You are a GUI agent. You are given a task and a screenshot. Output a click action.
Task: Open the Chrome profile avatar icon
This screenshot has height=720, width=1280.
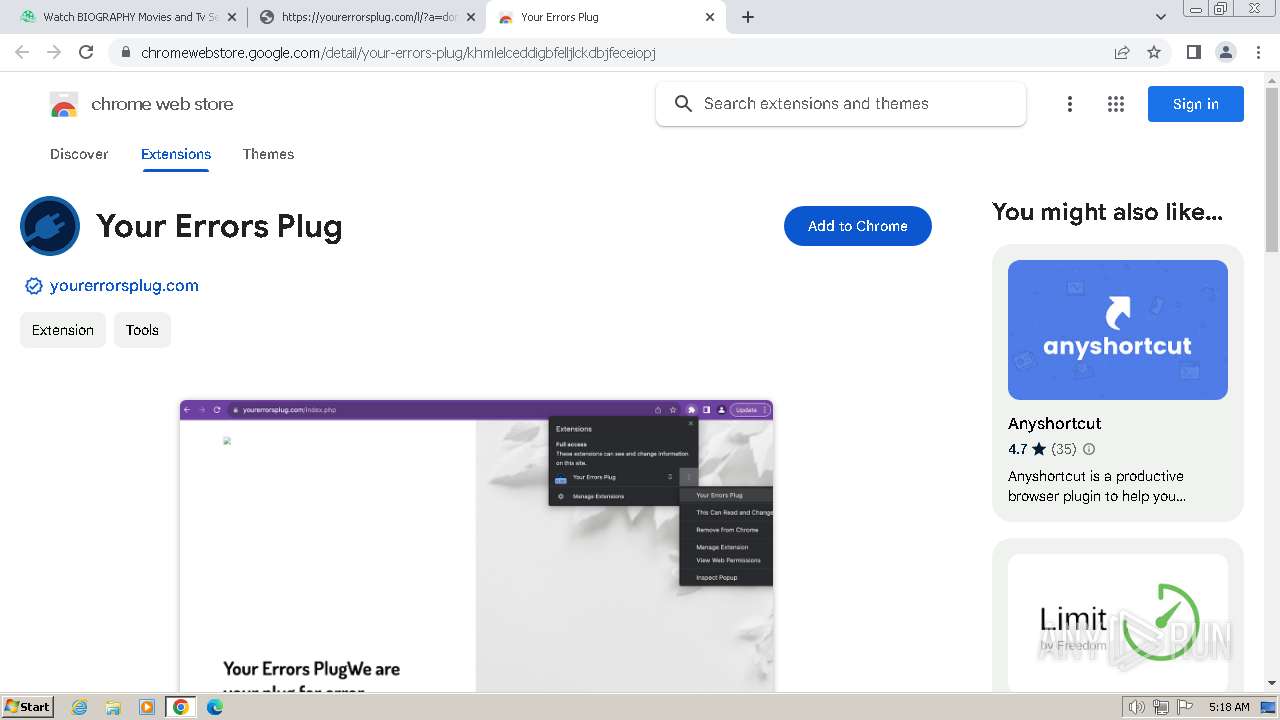[1225, 52]
